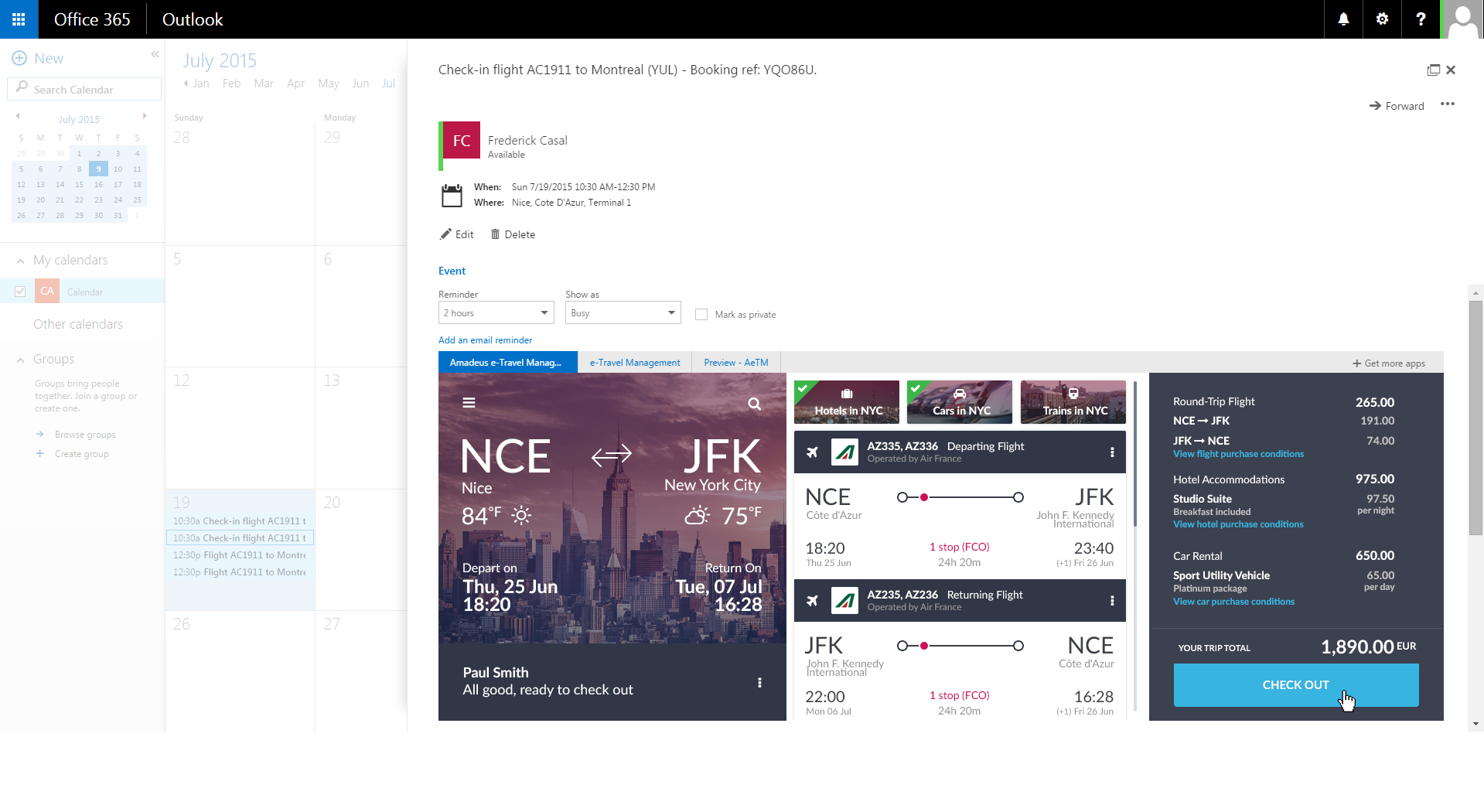Click Forward button
This screenshot has width=1484, height=812.
1397,106
